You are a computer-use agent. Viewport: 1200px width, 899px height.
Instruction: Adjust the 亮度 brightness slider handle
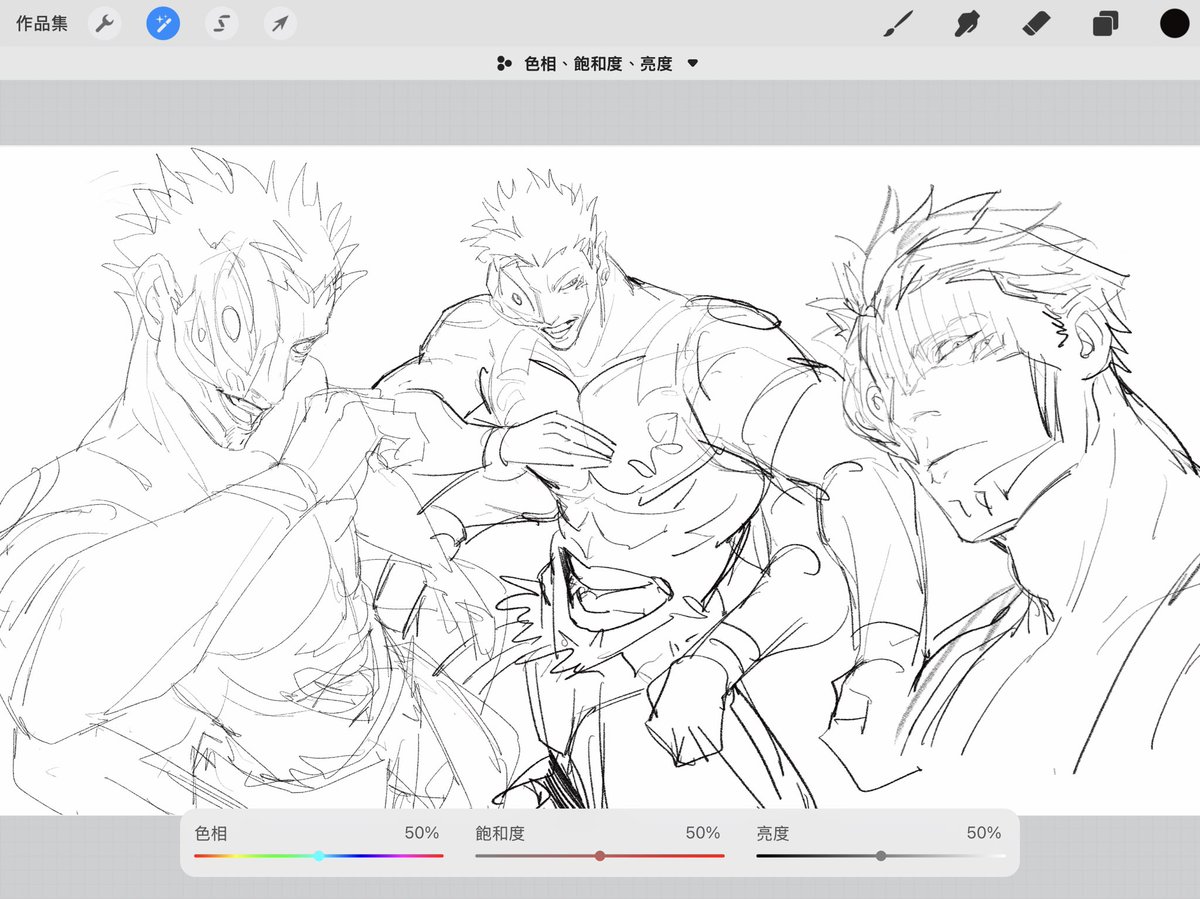[881, 856]
